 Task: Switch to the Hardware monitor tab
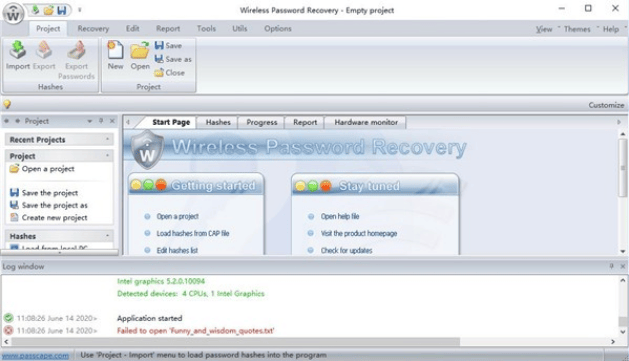[366, 122]
